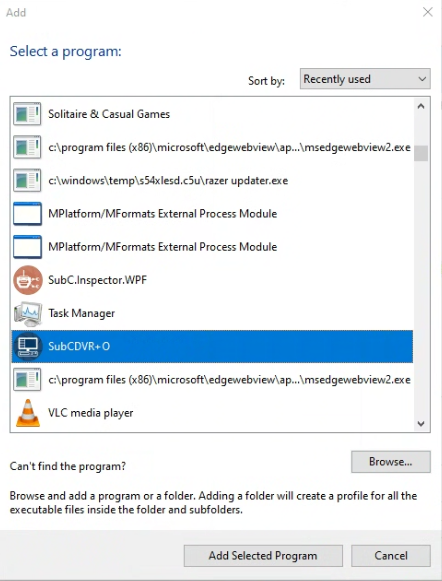The height and width of the screenshot is (581, 442).
Task: Click the Add Selected Program button
Action: point(263,556)
